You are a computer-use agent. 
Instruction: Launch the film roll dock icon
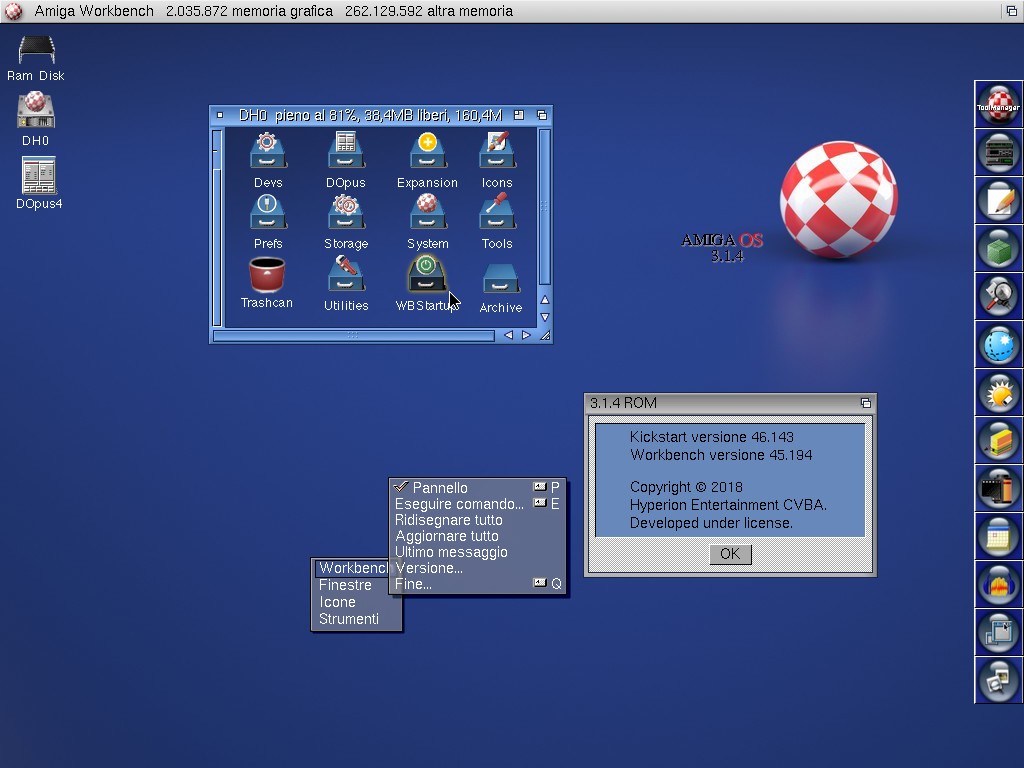tap(999, 488)
